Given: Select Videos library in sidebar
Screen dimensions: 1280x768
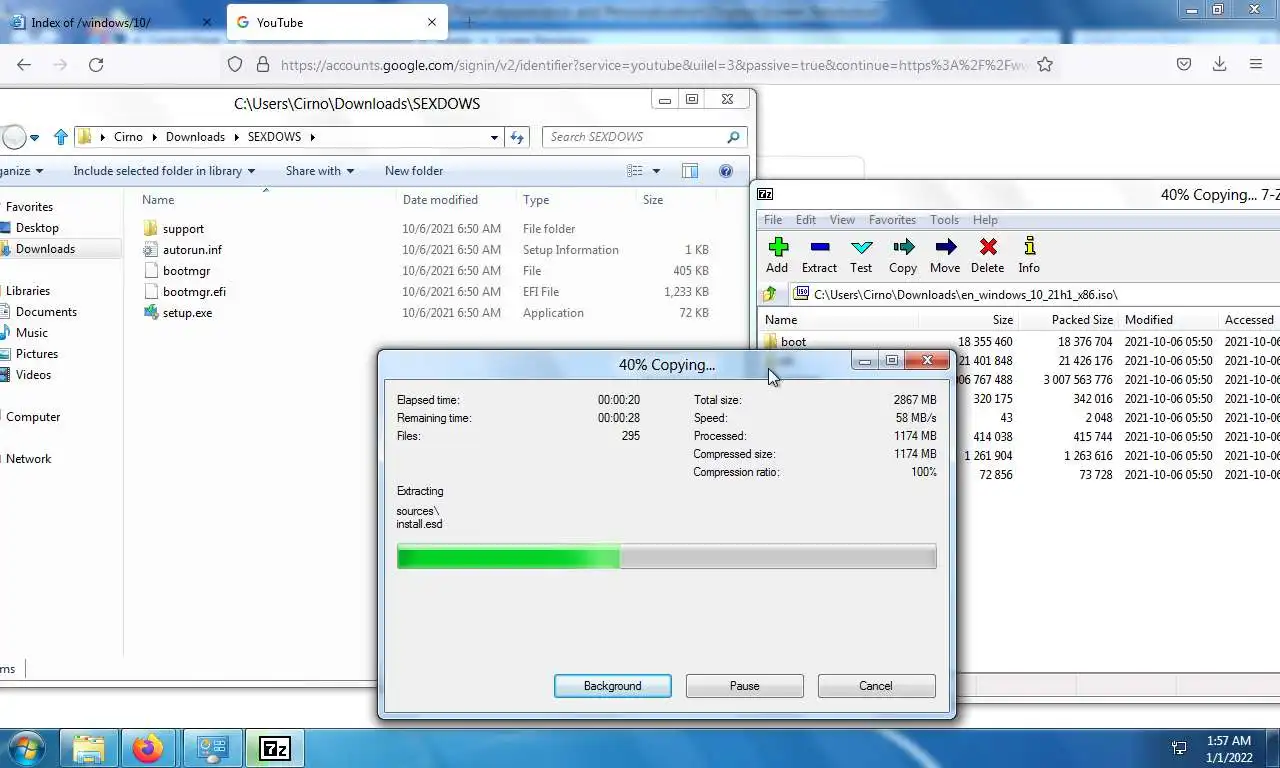Looking at the screenshot, I should click(x=33, y=375).
